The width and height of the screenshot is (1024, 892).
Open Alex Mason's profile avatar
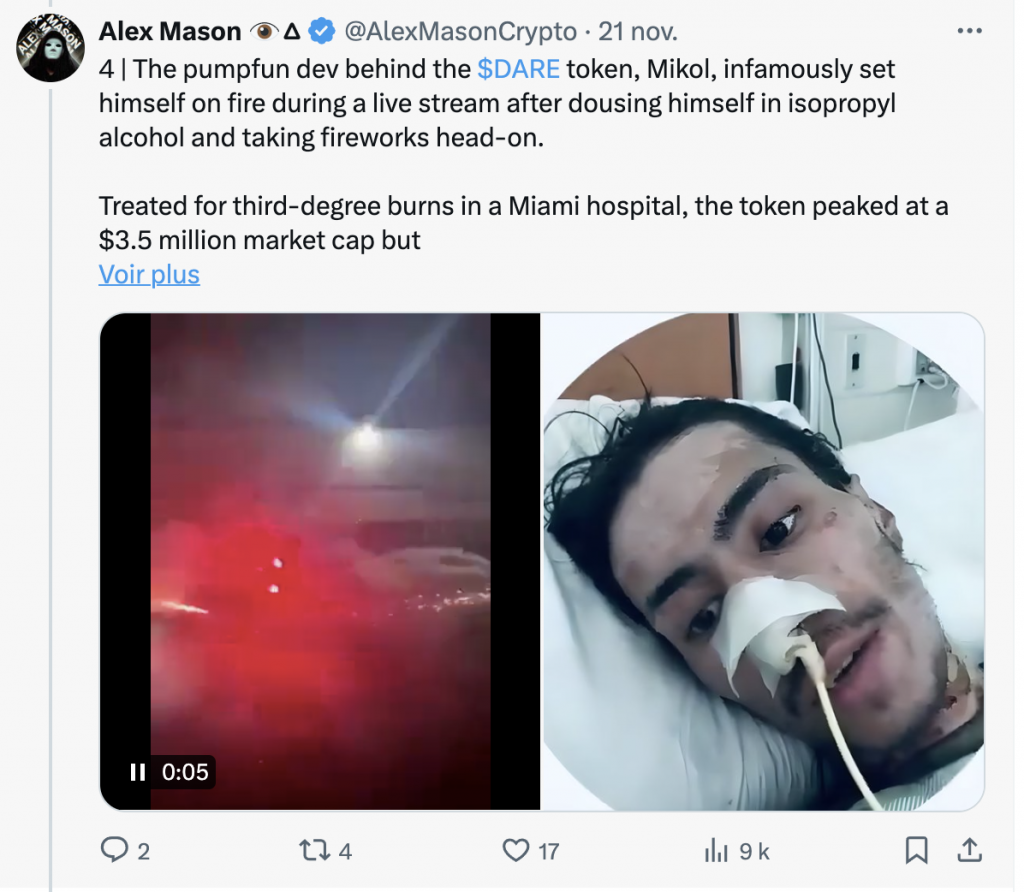click(x=49, y=48)
